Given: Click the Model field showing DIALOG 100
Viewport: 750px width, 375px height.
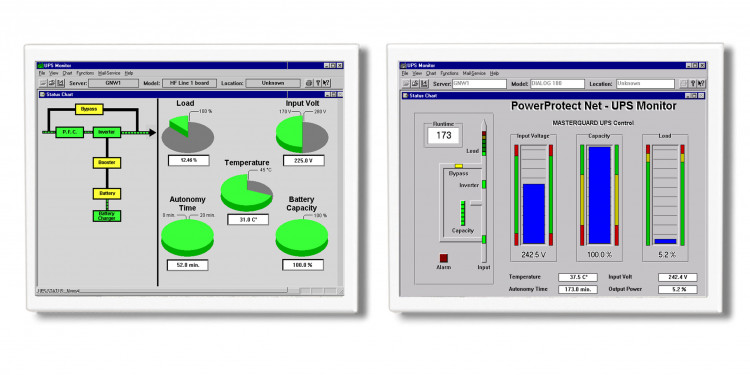Looking at the screenshot, I should click(557, 84).
